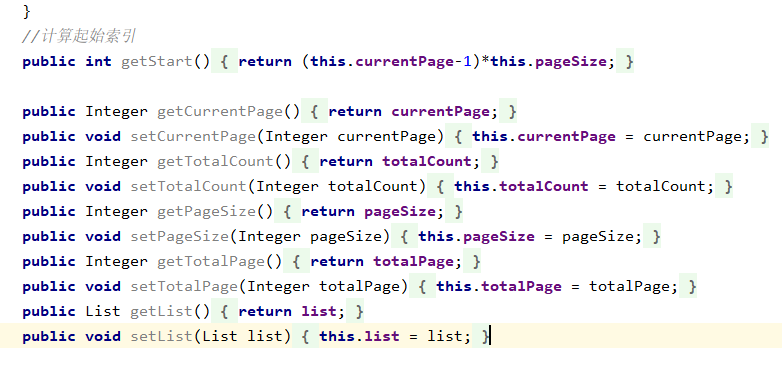Image resolution: width=782 pixels, height=372 pixels.
Task: Click closing fold brace of getTotalCount
Action: [490, 161]
